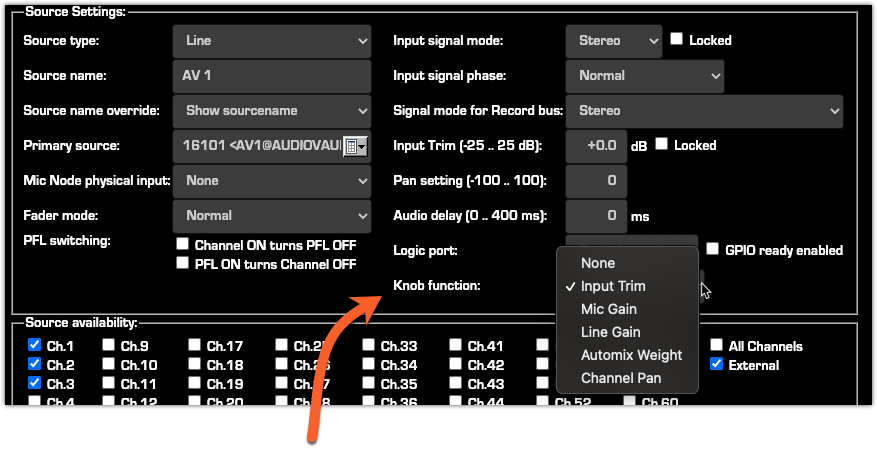The image size is (877, 457).
Task: Open the Primary source picker icon
Action: (355, 146)
